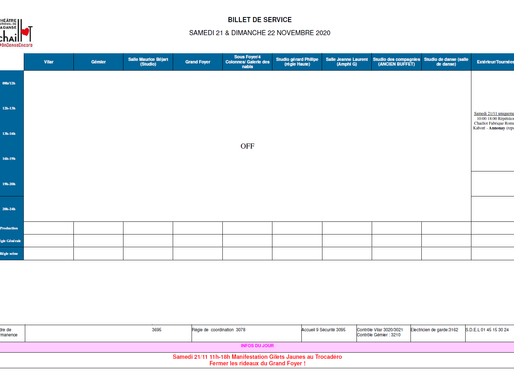Click the '09h/12h' time slot row label
The height and width of the screenshot is (386, 514).
tap(9, 83)
